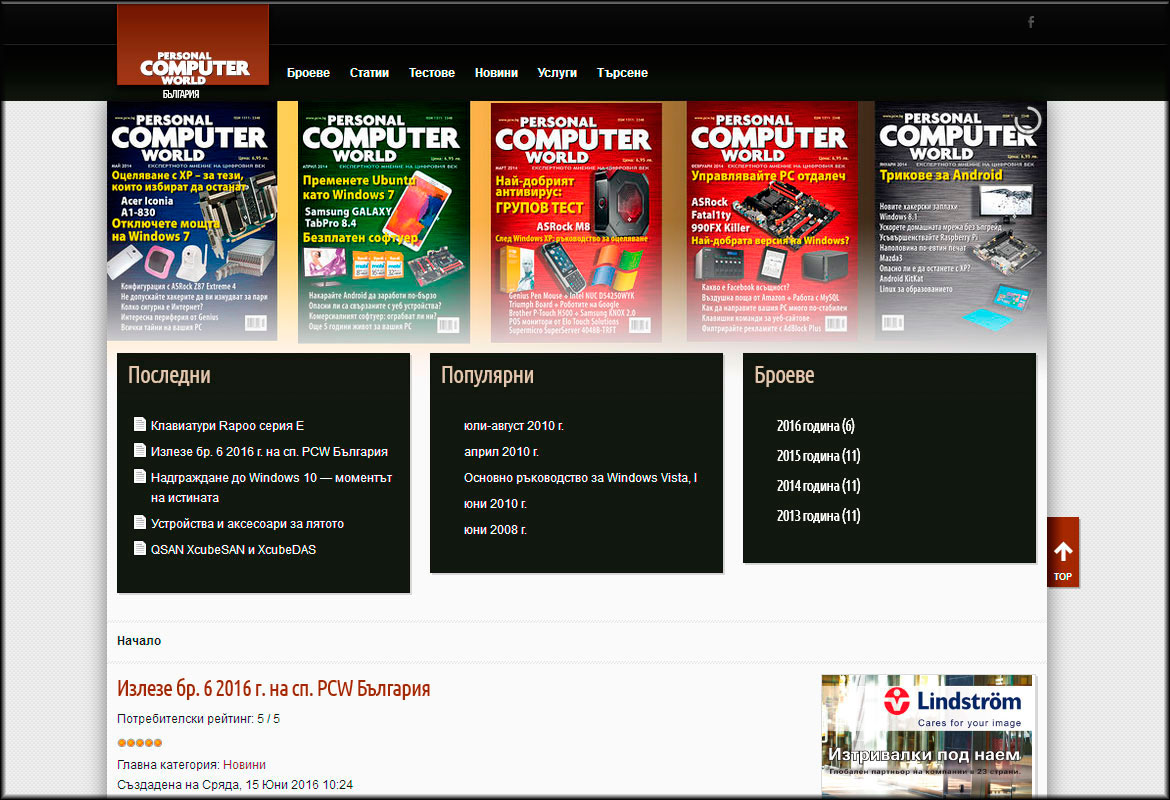Show the 2015 година (11) issues
The width and height of the screenshot is (1170, 800).
click(819, 455)
